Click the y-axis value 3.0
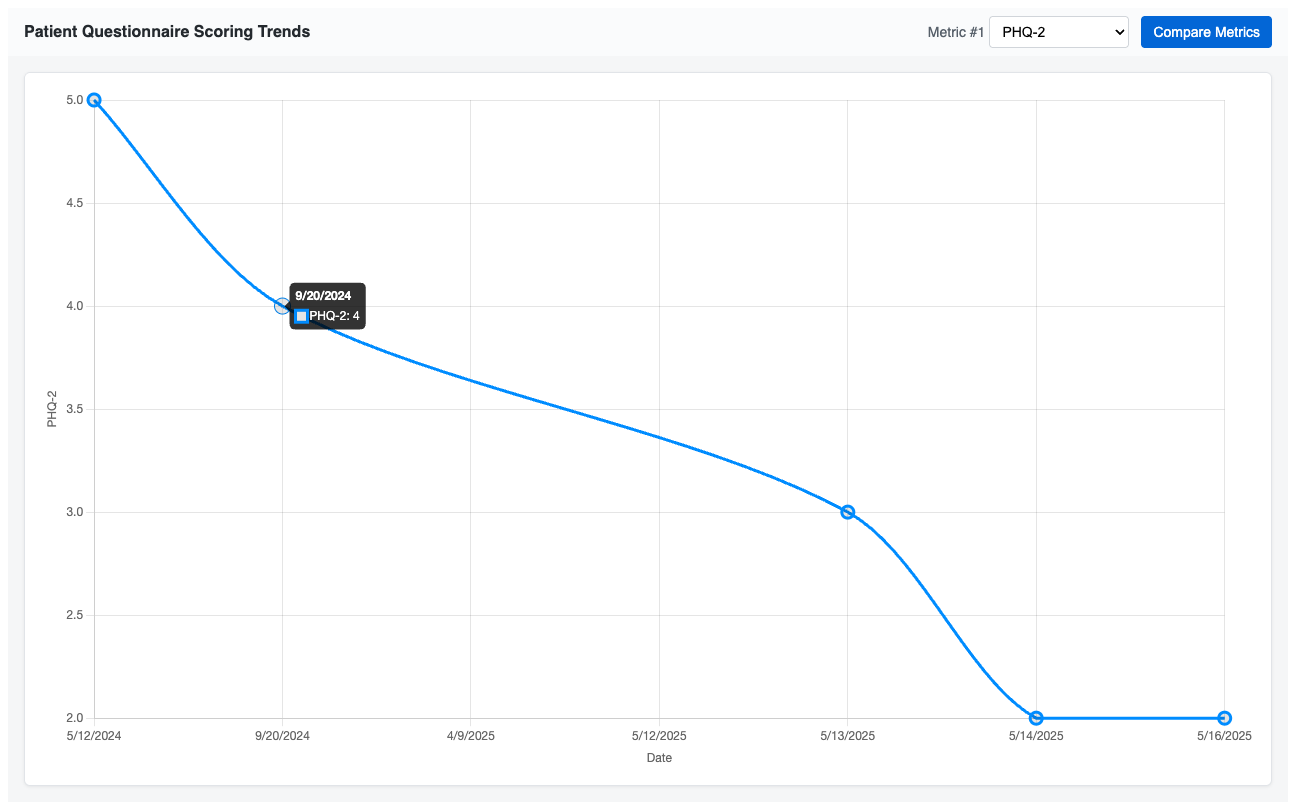 [75, 512]
